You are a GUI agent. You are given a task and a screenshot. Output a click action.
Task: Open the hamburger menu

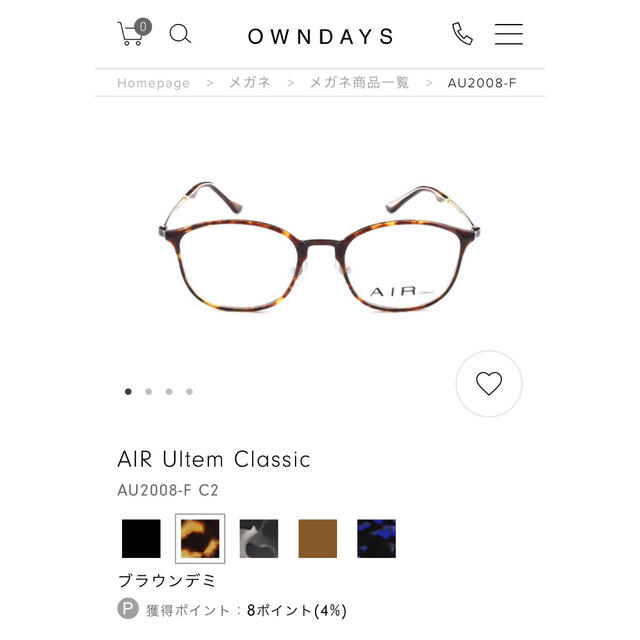point(509,34)
